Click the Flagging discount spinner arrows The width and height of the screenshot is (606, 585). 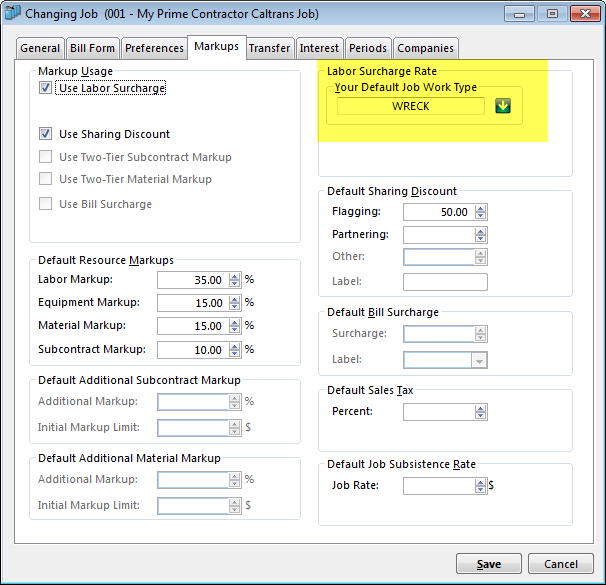point(481,212)
